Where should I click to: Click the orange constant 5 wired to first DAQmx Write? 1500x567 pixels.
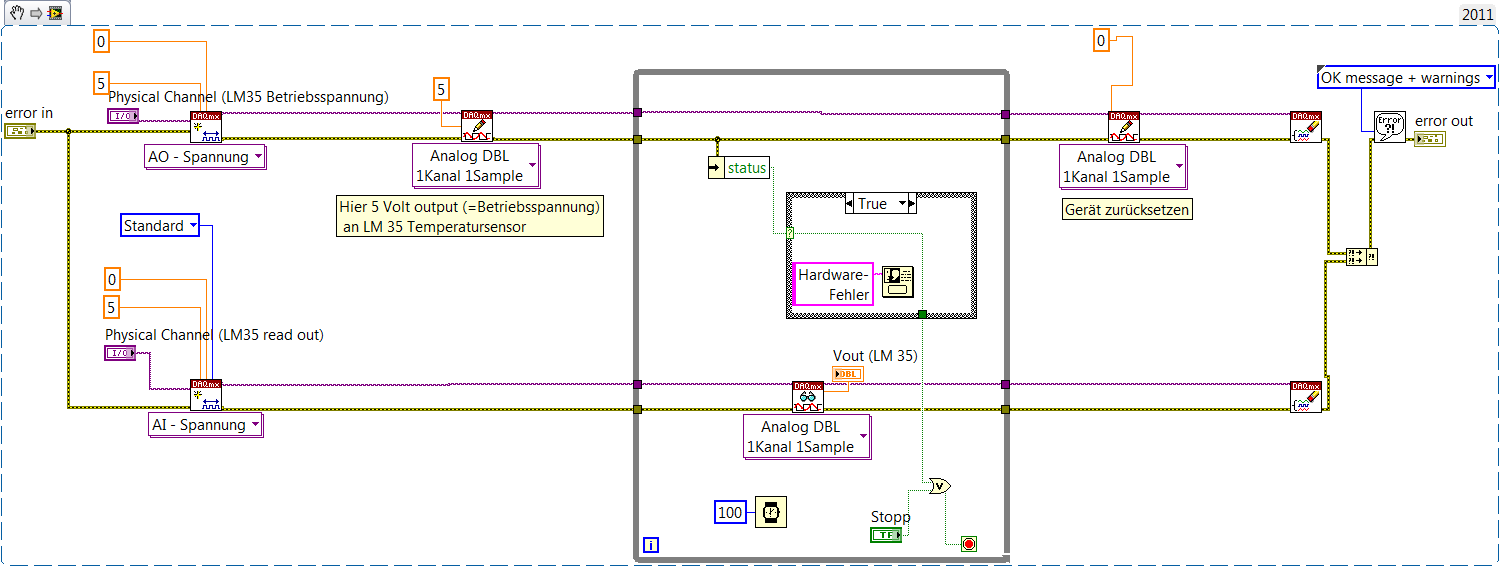[x=441, y=90]
